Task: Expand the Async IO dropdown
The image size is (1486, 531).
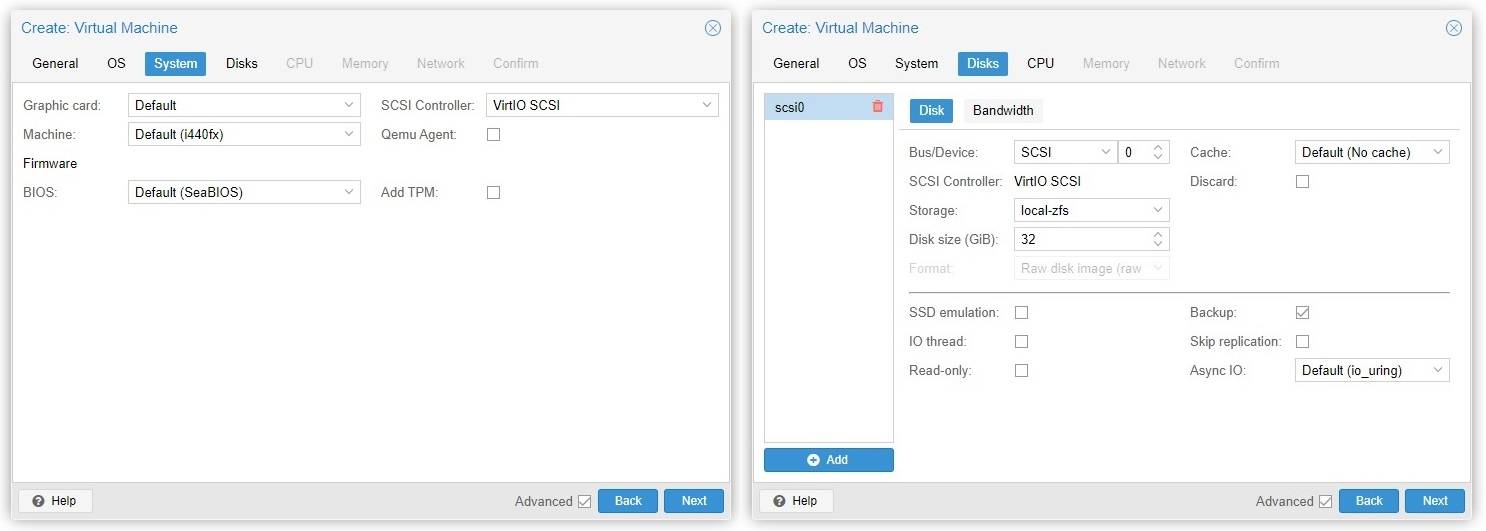Action: point(1371,371)
